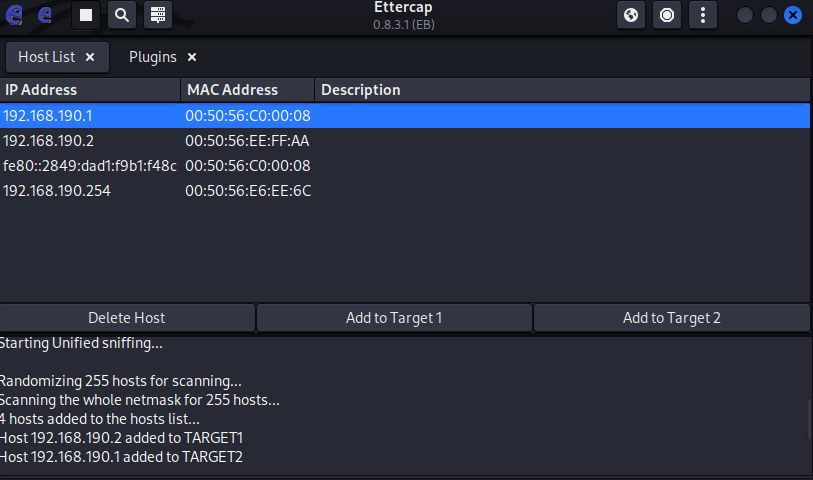Select the Host List tab
813x480 pixels.
(x=47, y=57)
